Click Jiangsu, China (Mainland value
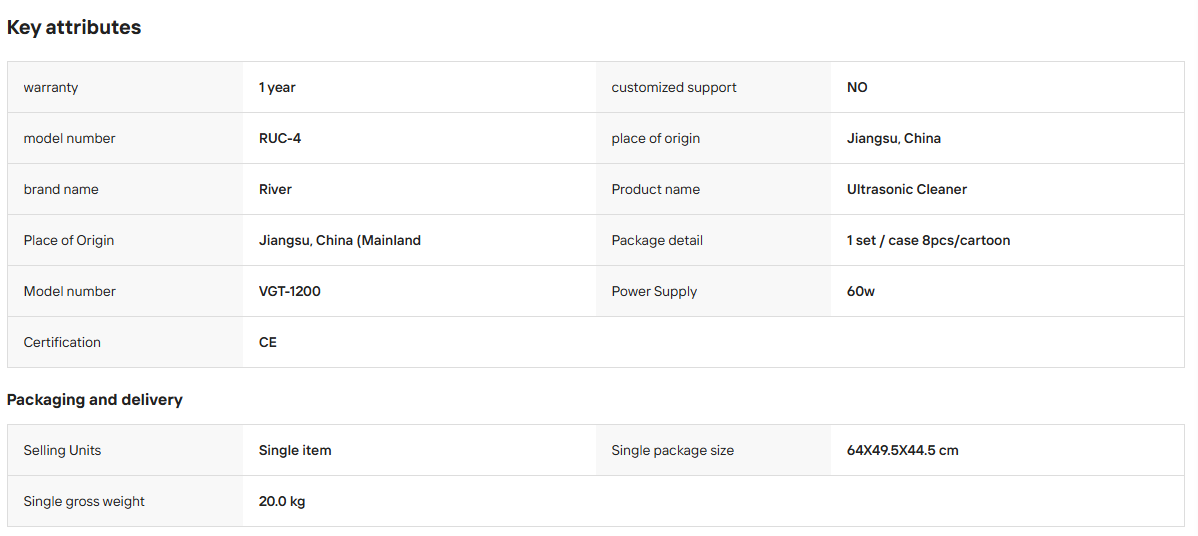Viewport: 1198px width, 536px height. point(340,241)
